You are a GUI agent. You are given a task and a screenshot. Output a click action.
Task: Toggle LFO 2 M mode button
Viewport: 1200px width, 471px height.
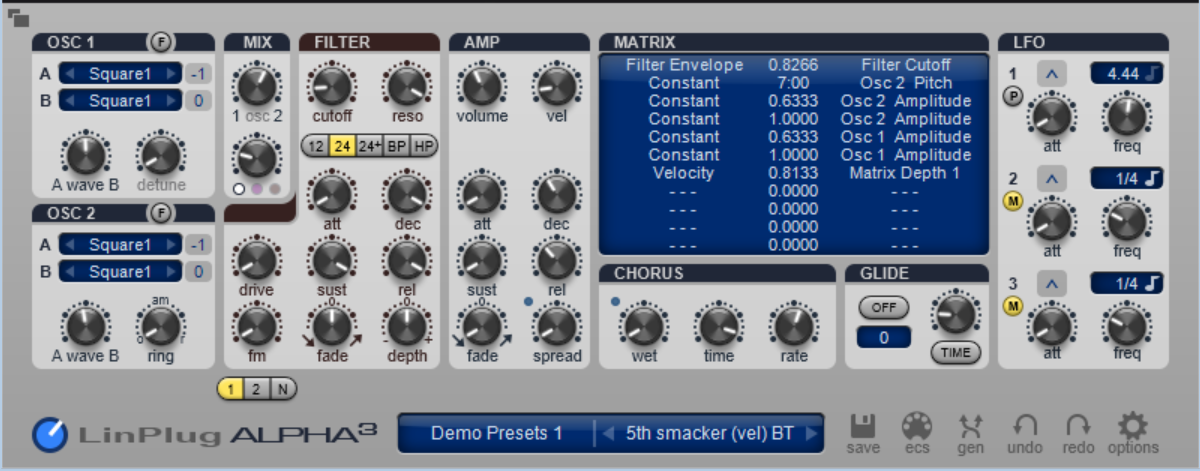tap(1012, 201)
